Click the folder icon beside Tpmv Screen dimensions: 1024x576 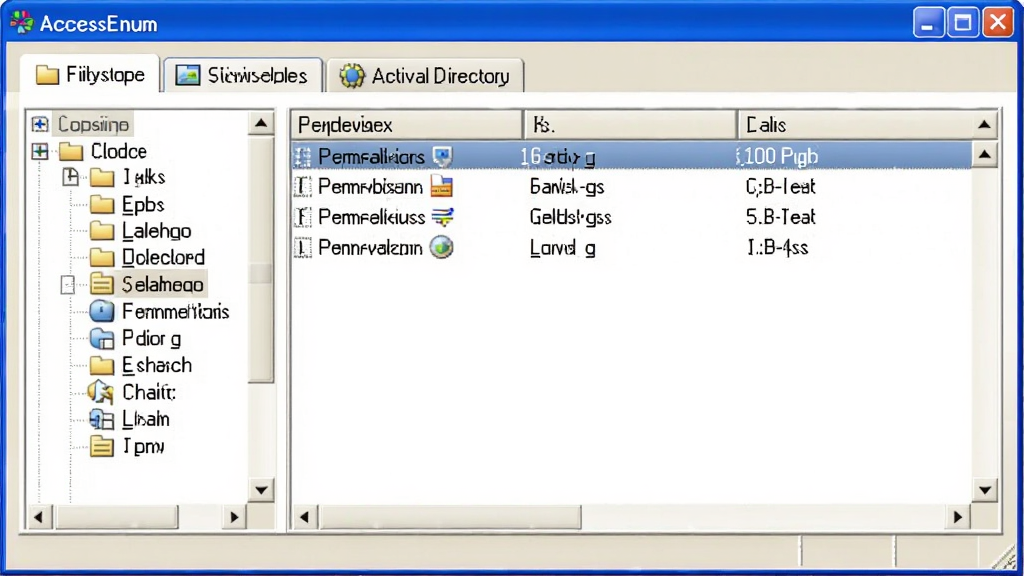[x=102, y=446]
